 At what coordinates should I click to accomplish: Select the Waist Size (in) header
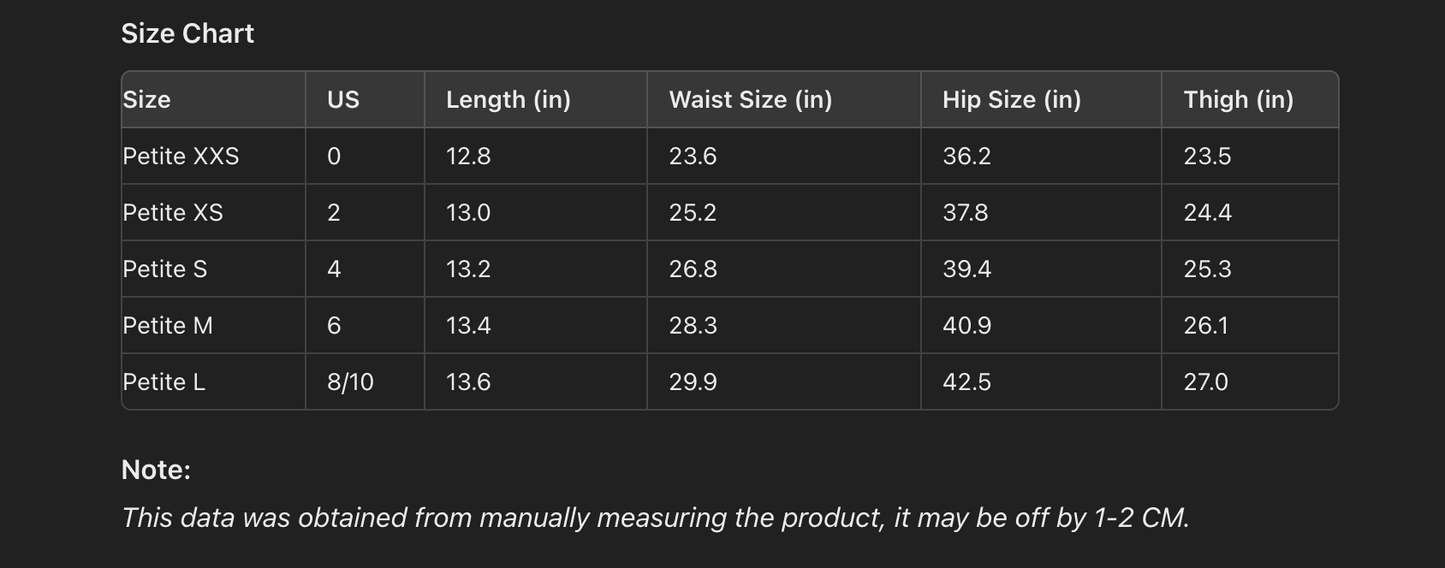tap(750, 100)
